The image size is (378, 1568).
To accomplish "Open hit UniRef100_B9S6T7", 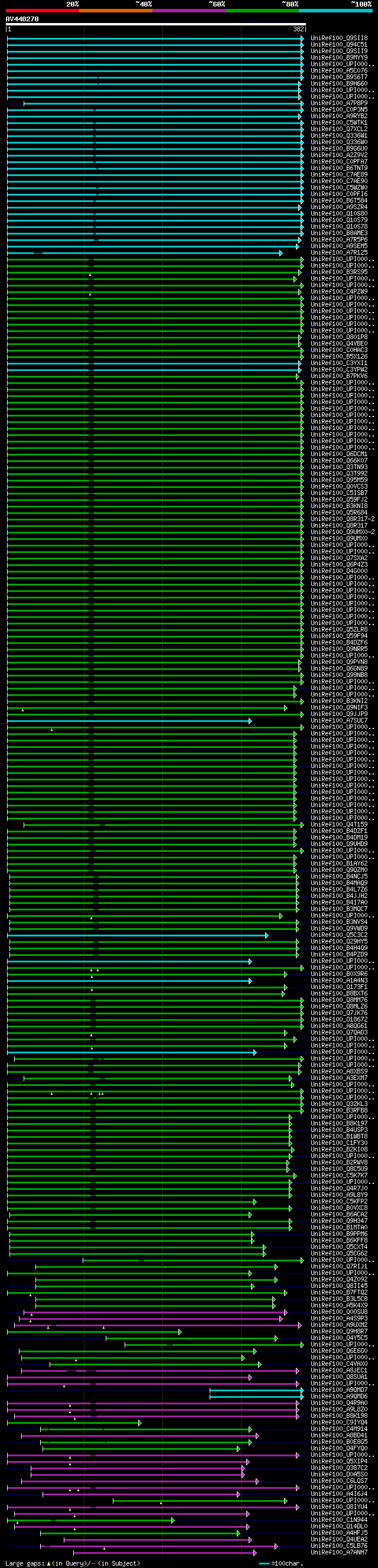I will click(339, 77).
